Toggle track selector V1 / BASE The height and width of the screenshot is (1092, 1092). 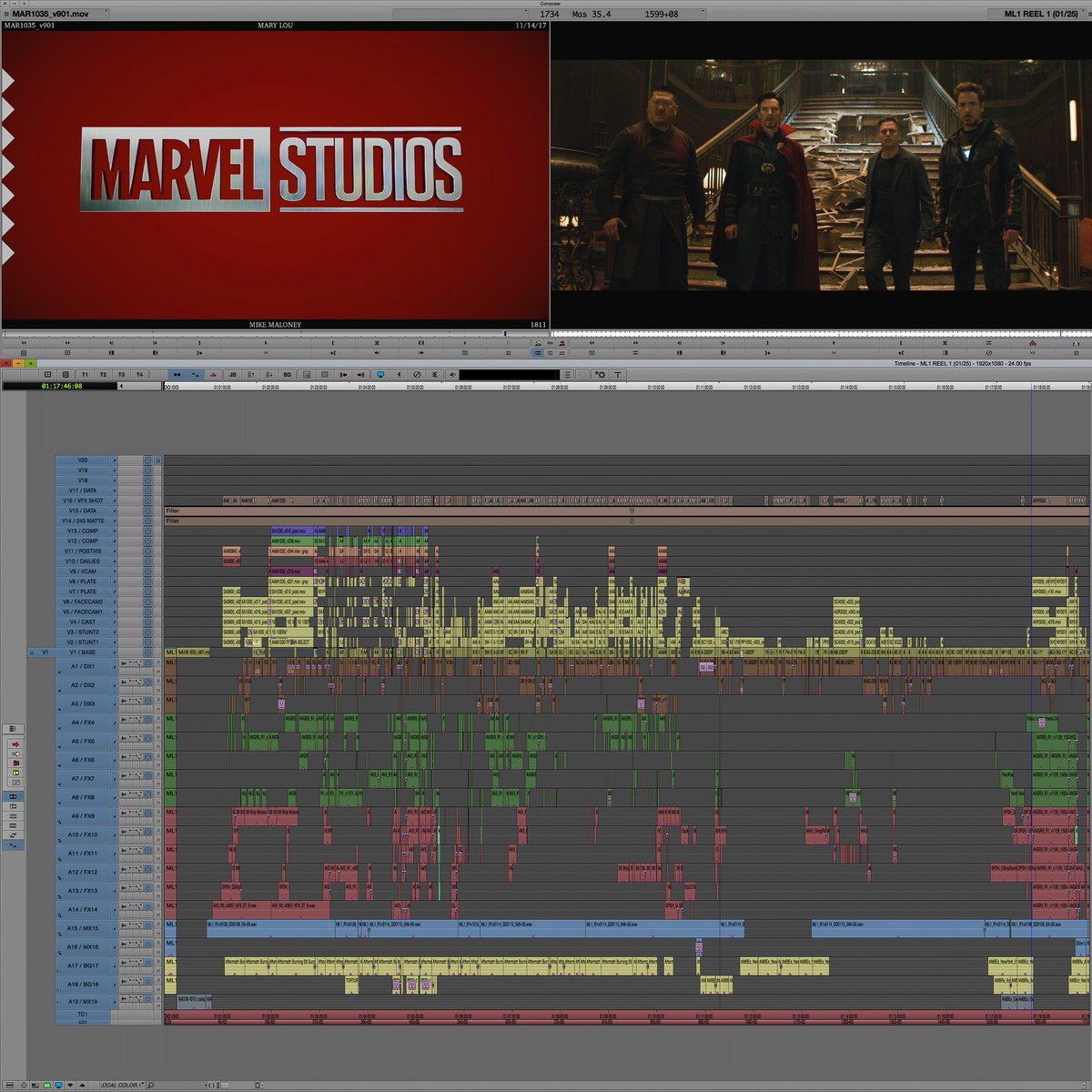pyautogui.click(x=84, y=652)
